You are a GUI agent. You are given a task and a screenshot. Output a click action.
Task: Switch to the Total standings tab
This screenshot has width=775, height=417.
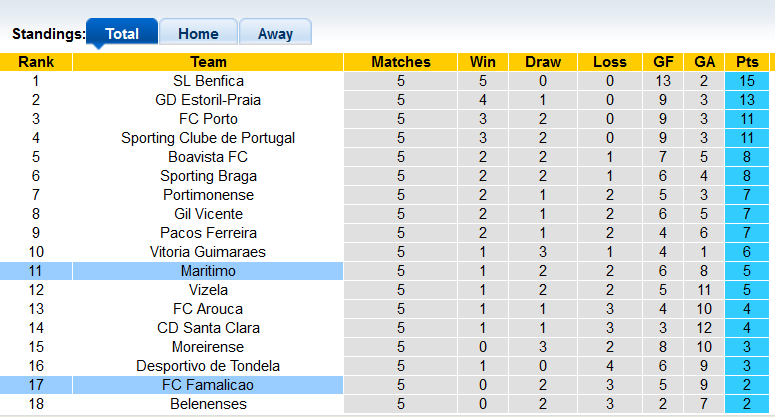click(122, 33)
